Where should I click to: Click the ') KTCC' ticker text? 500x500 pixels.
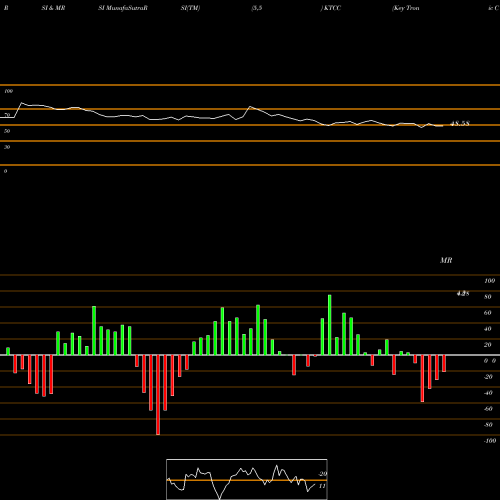331,8
